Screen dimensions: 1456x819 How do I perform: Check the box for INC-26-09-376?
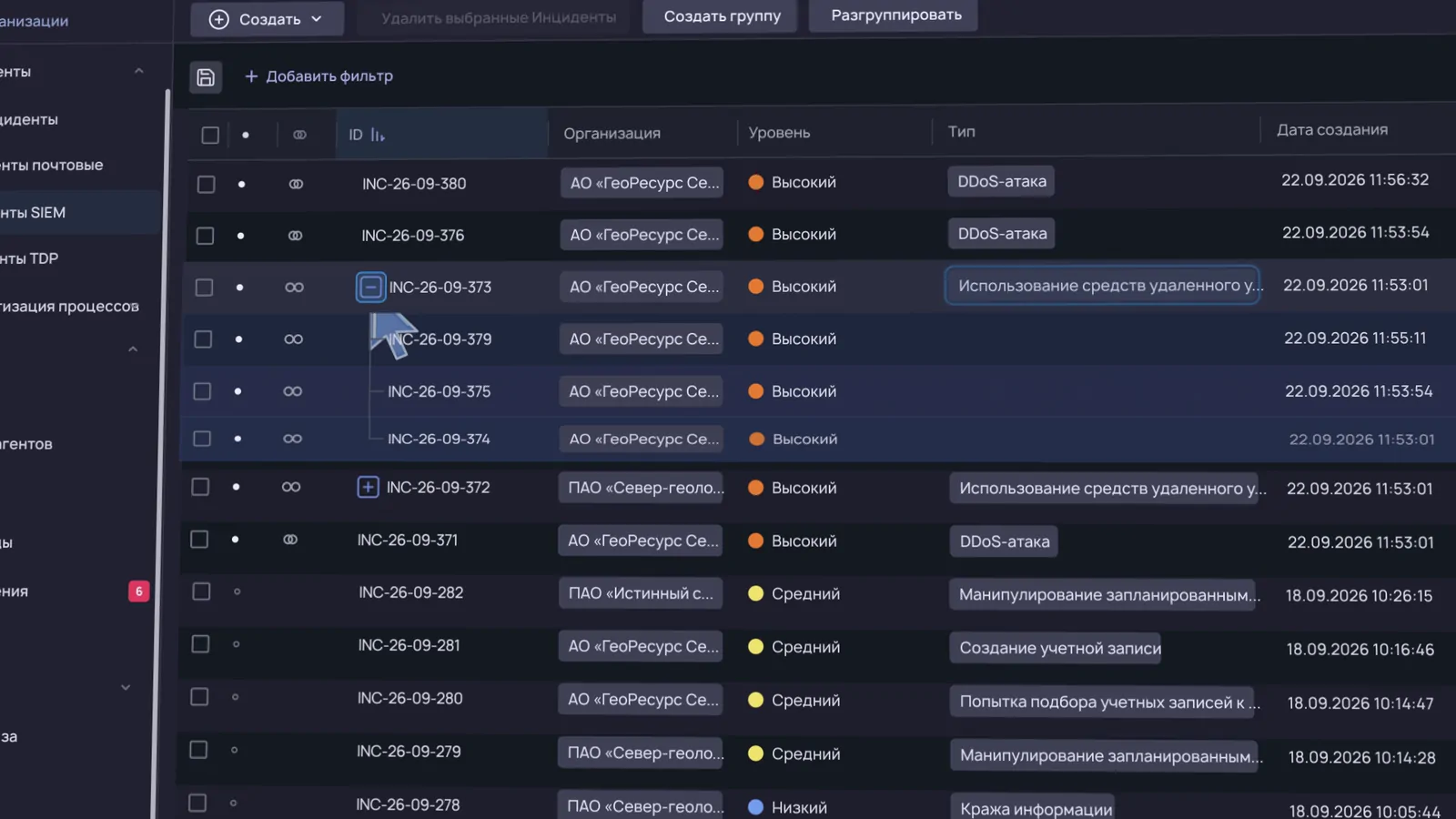[x=206, y=236]
